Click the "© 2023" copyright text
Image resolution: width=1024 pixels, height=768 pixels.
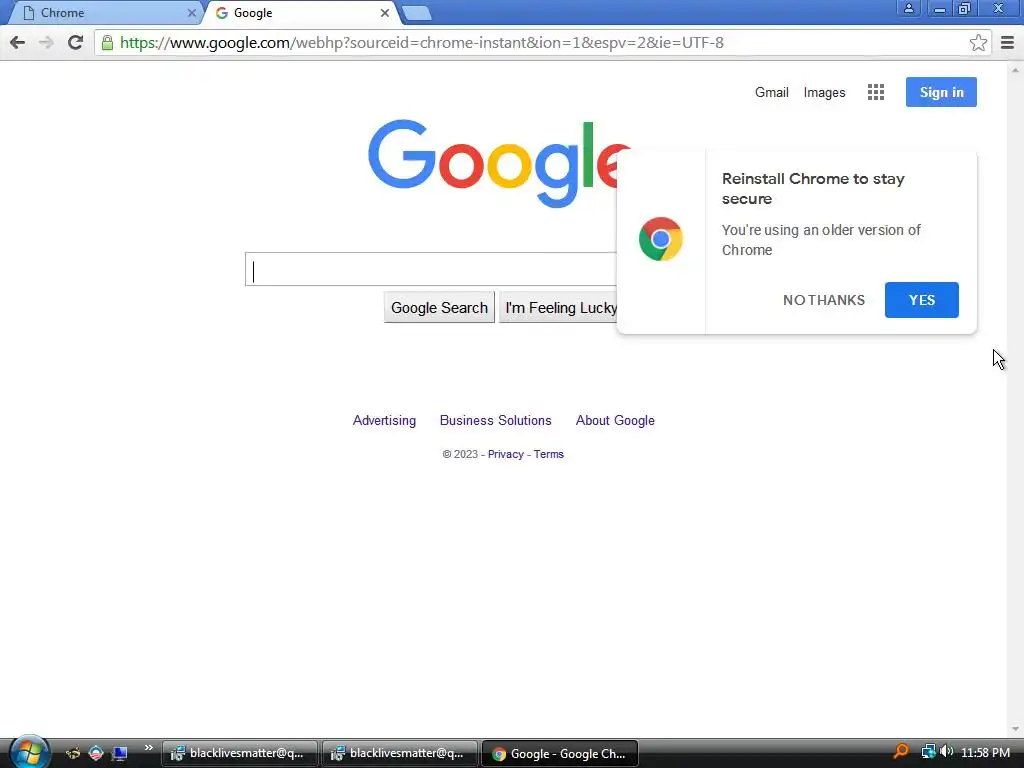[460, 455]
